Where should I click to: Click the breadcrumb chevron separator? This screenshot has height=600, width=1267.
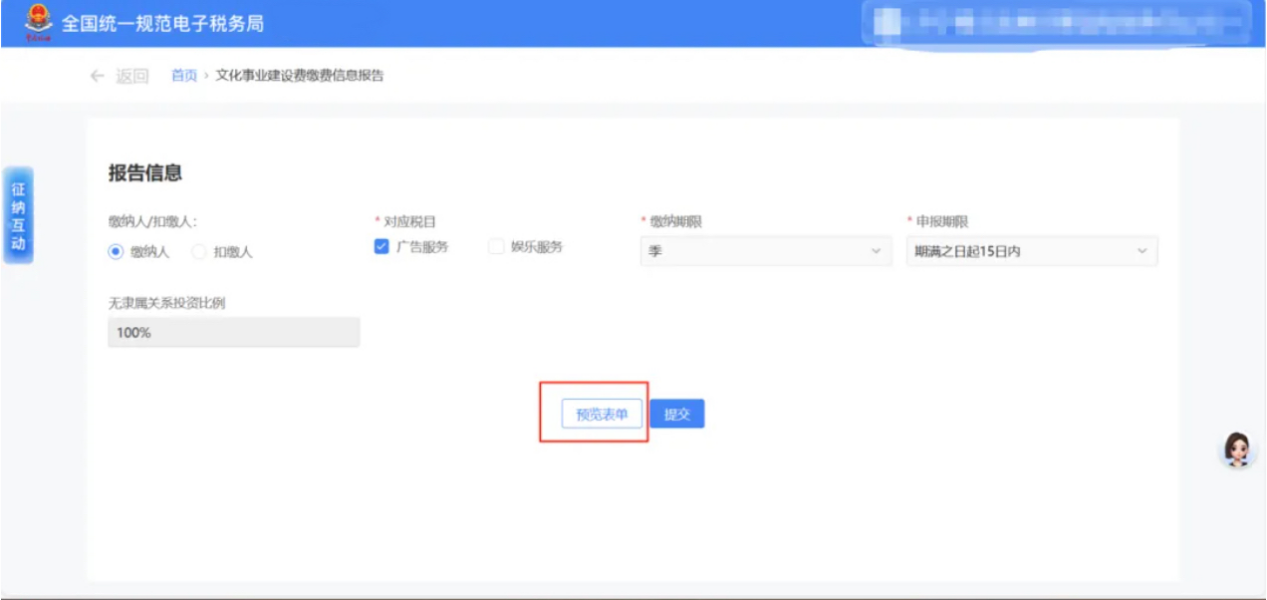207,76
